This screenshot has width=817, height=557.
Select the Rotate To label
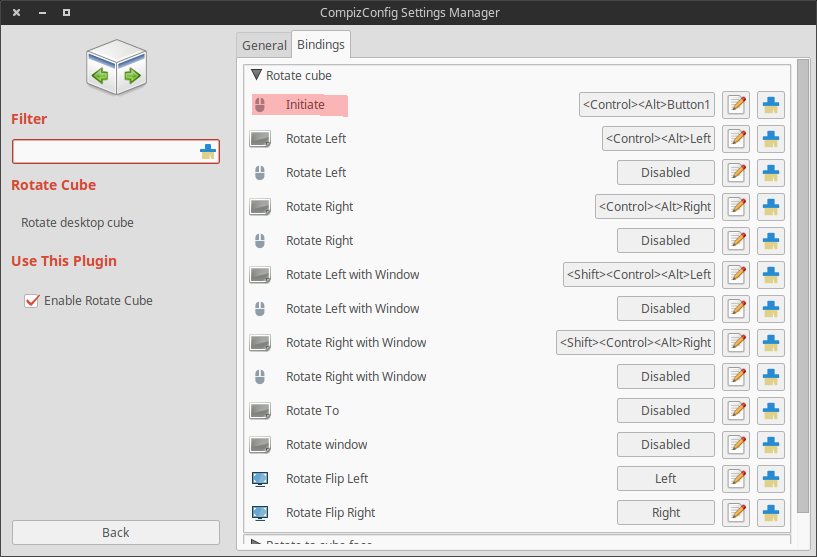click(313, 411)
